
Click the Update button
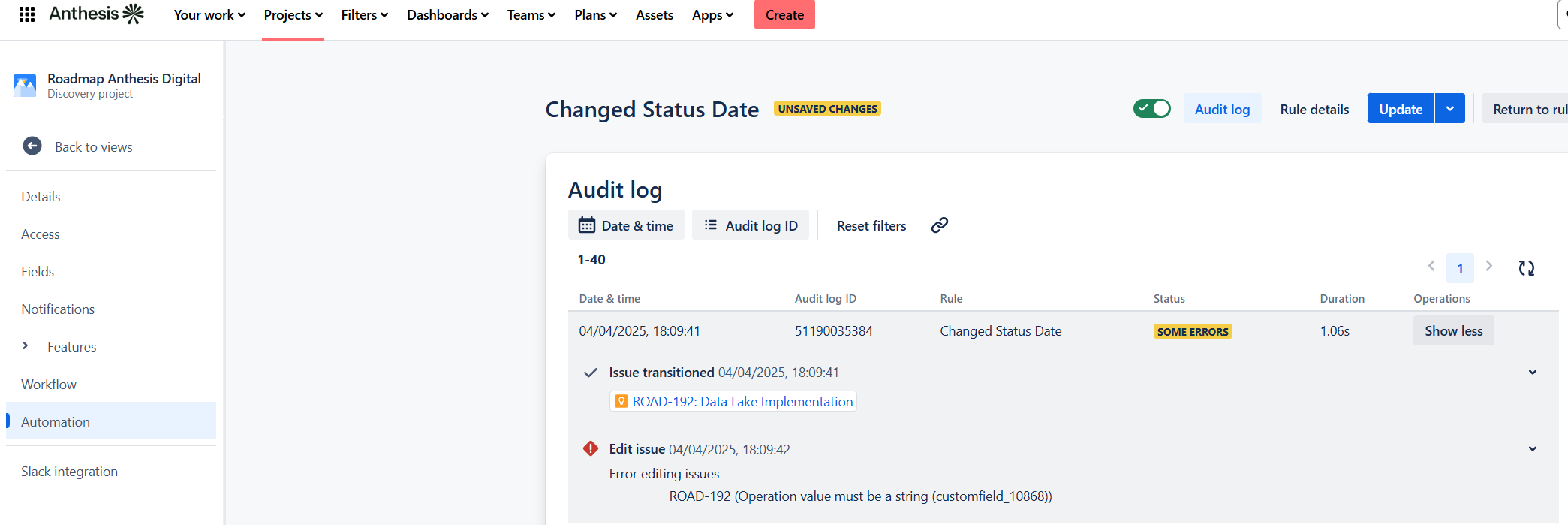(x=1401, y=109)
